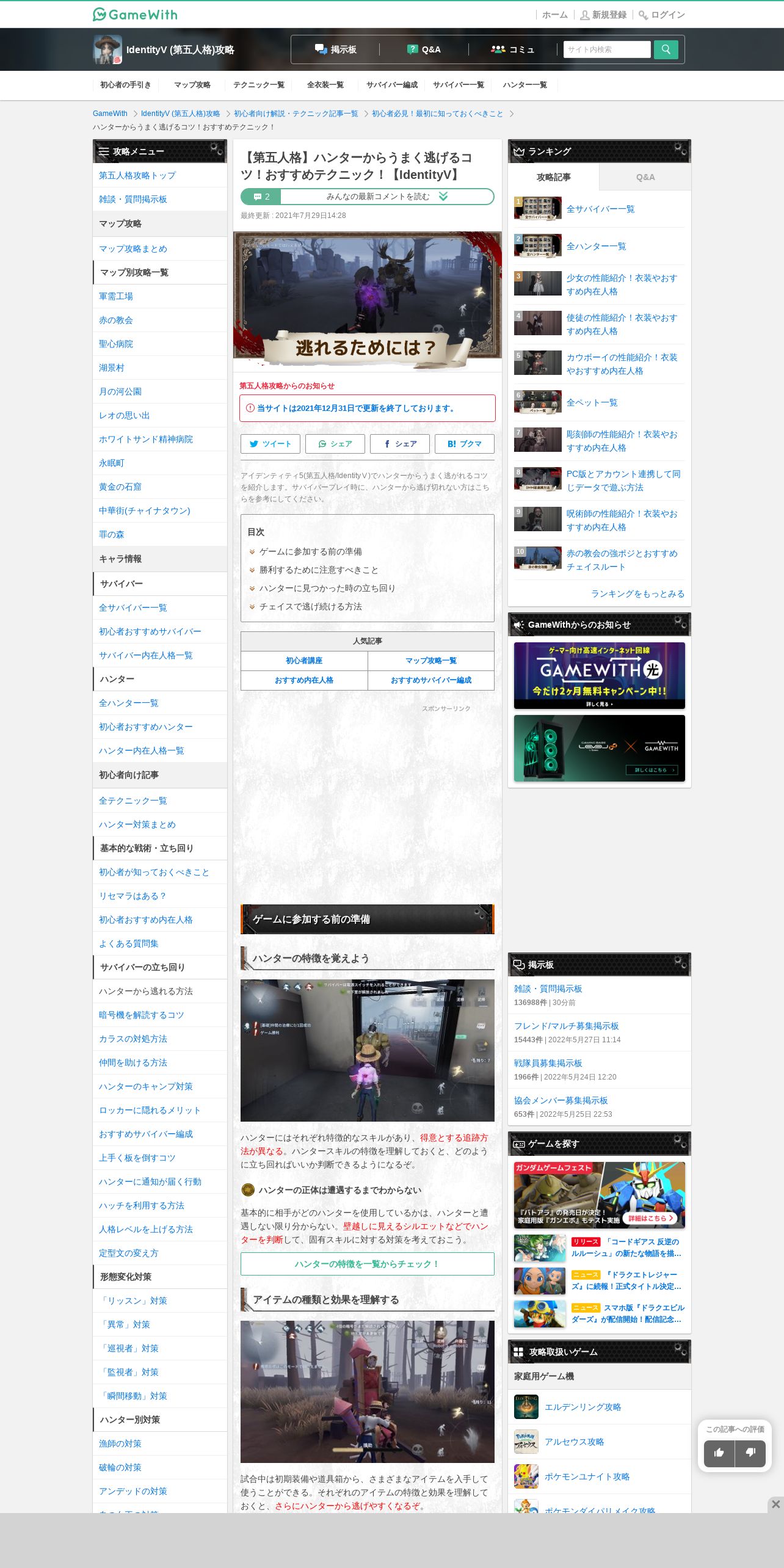Select 全衣装一覧 nav tab
The image size is (784, 1568).
(x=325, y=85)
